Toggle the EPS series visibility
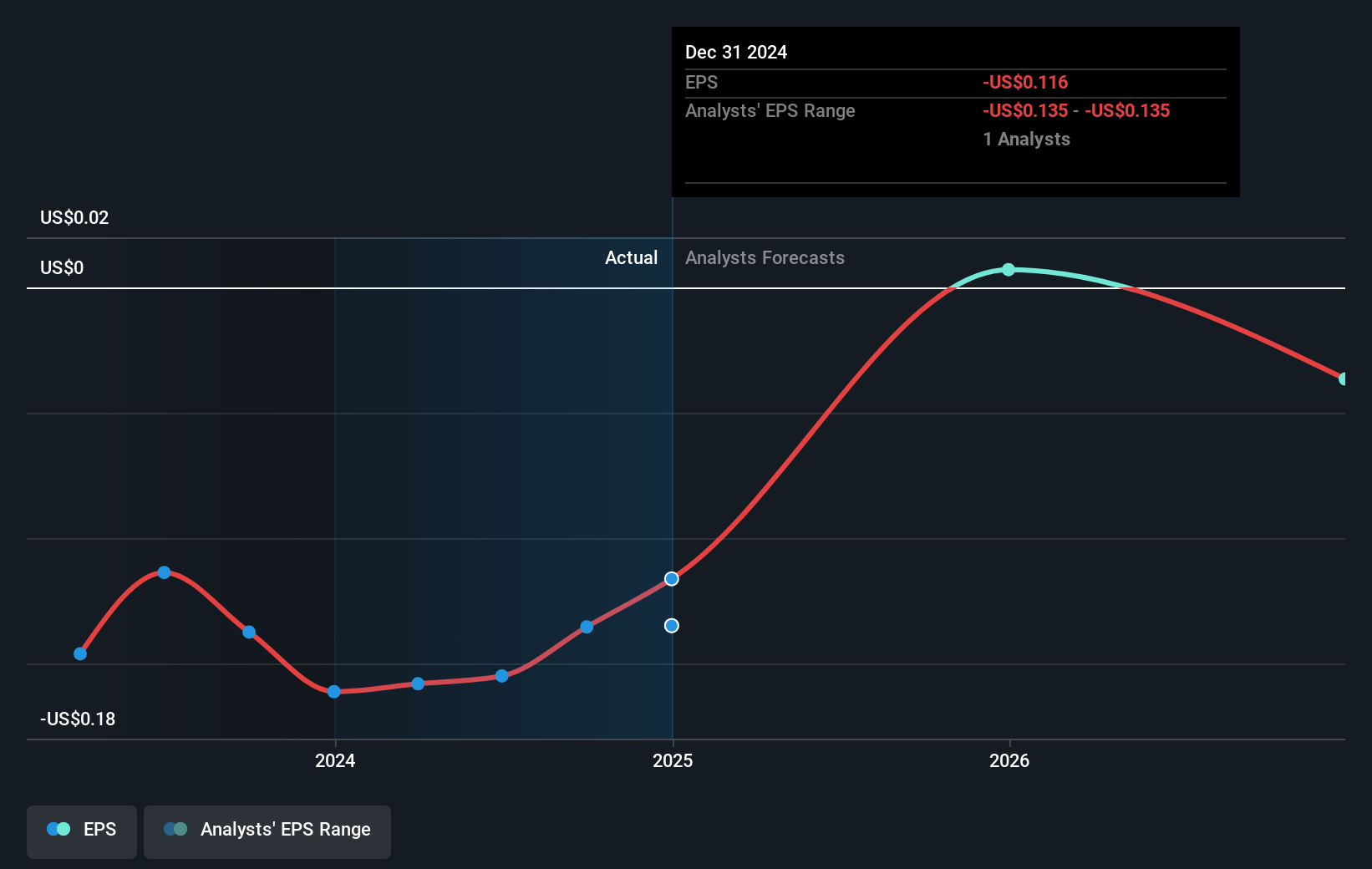This screenshot has height=869, width=1372. point(81,831)
